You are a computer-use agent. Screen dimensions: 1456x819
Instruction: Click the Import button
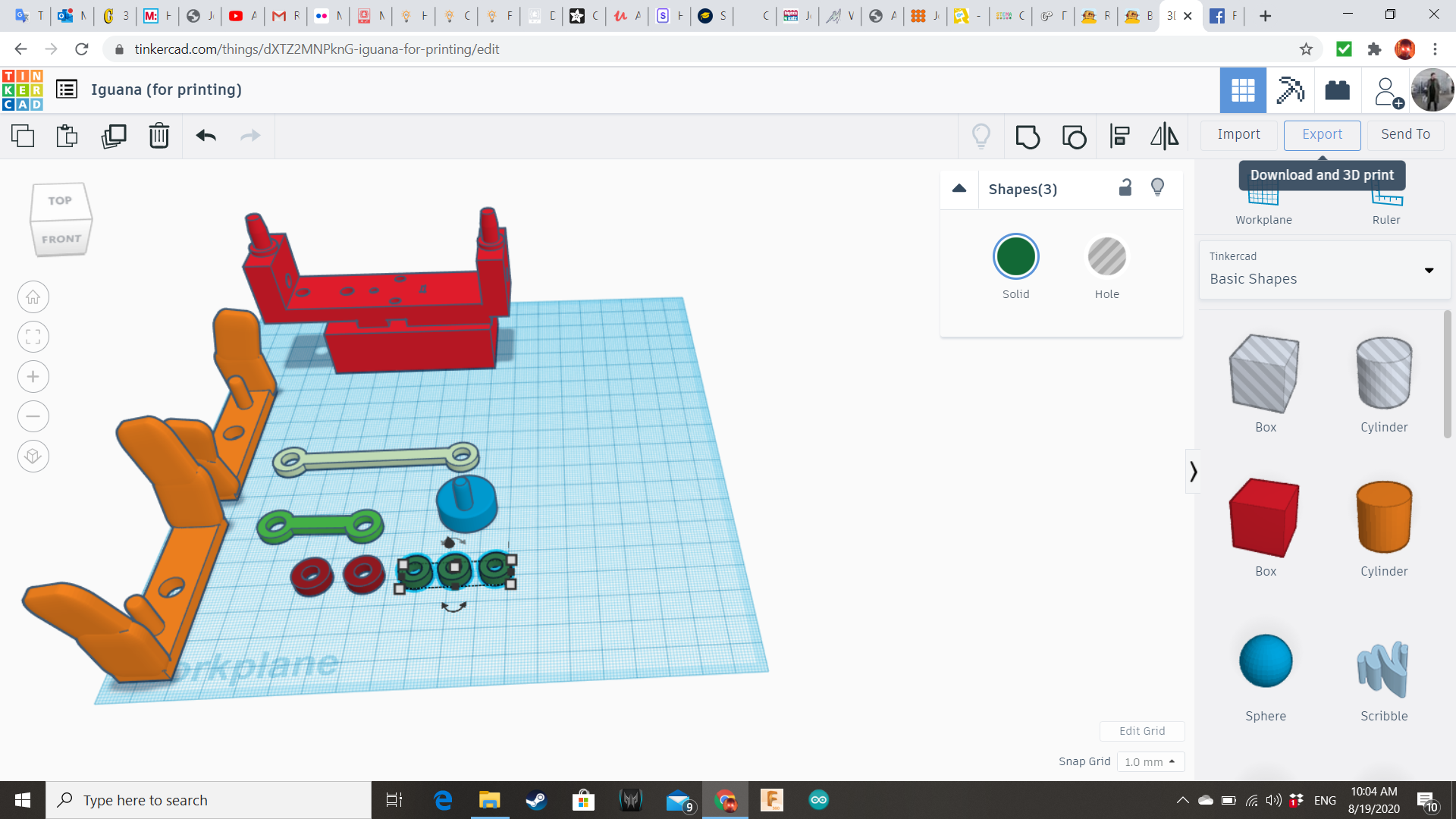(x=1238, y=134)
